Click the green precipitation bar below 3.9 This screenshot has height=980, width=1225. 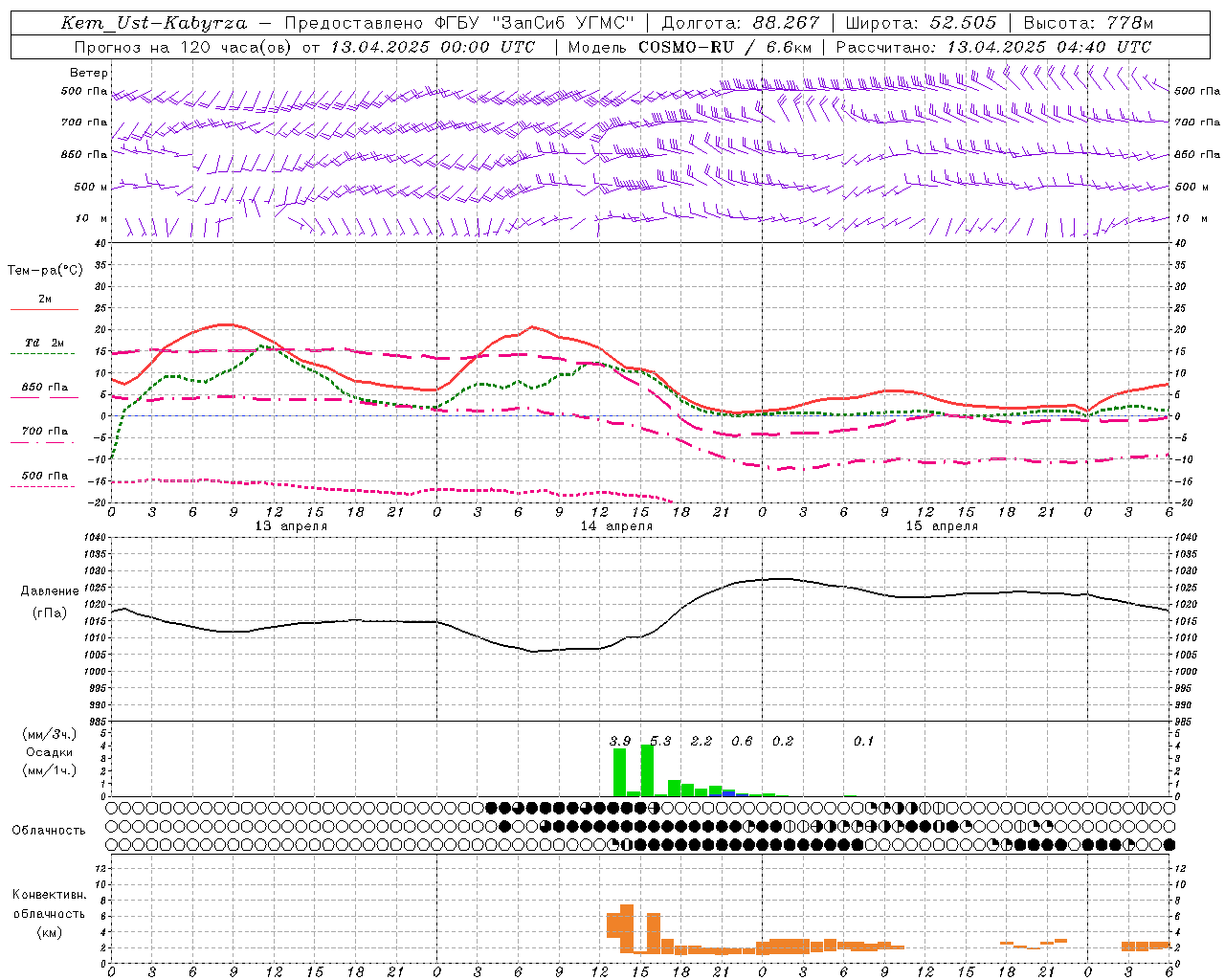pyautogui.click(x=619, y=772)
